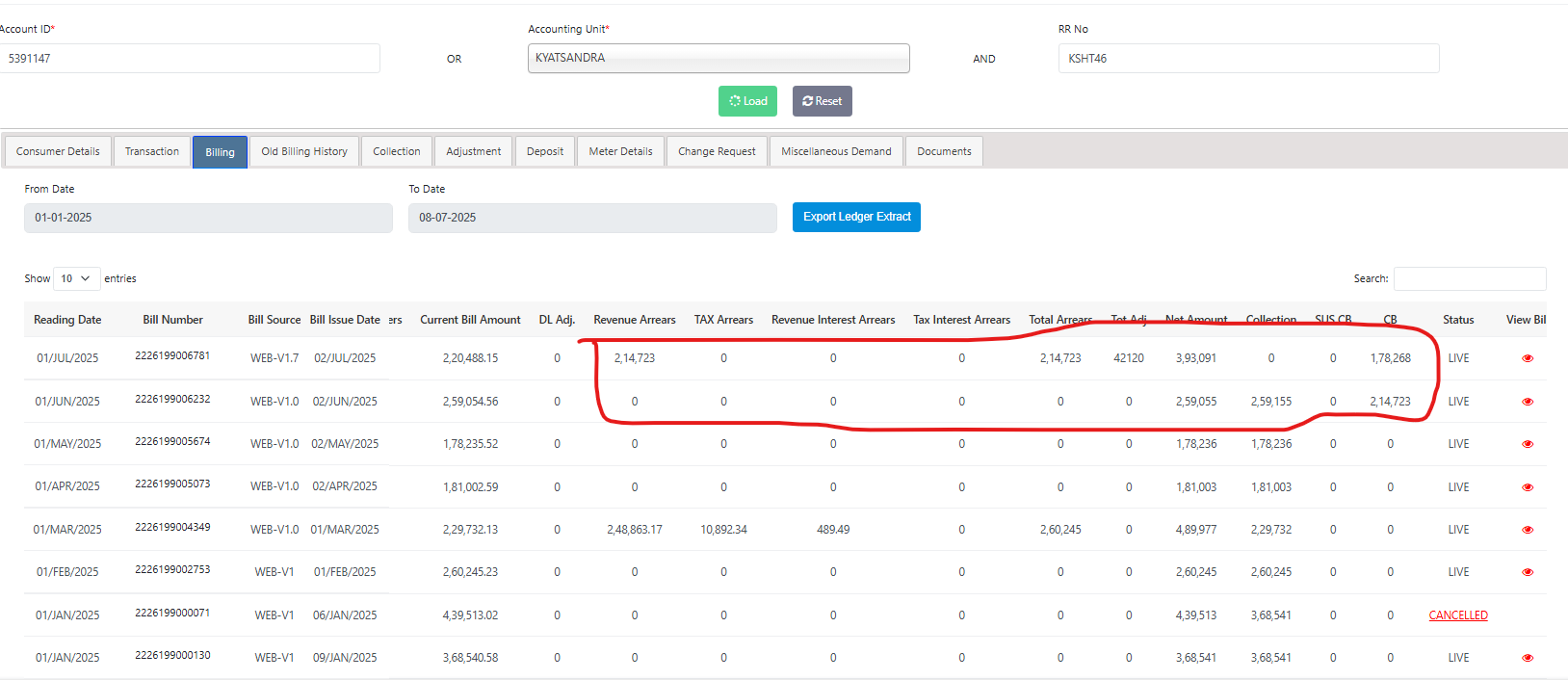View bill 2226199000130 using eye icon

coord(1527,658)
